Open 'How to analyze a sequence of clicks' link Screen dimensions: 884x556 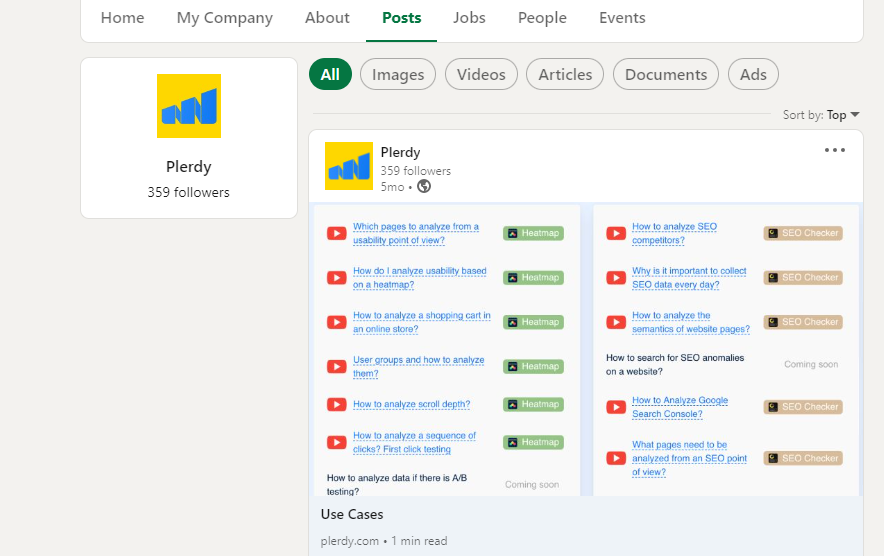coord(414,443)
